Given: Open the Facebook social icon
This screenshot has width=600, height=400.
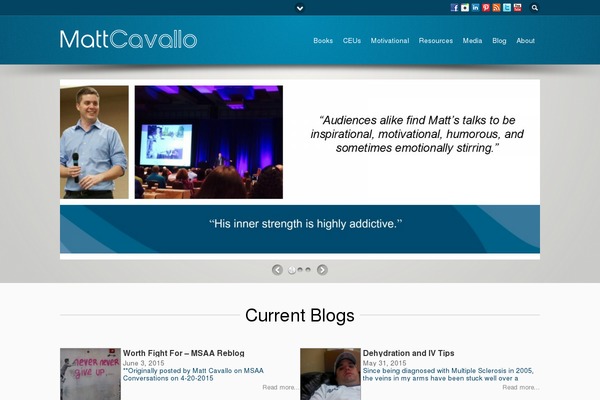Looking at the screenshot, I should pyautogui.click(x=454, y=8).
